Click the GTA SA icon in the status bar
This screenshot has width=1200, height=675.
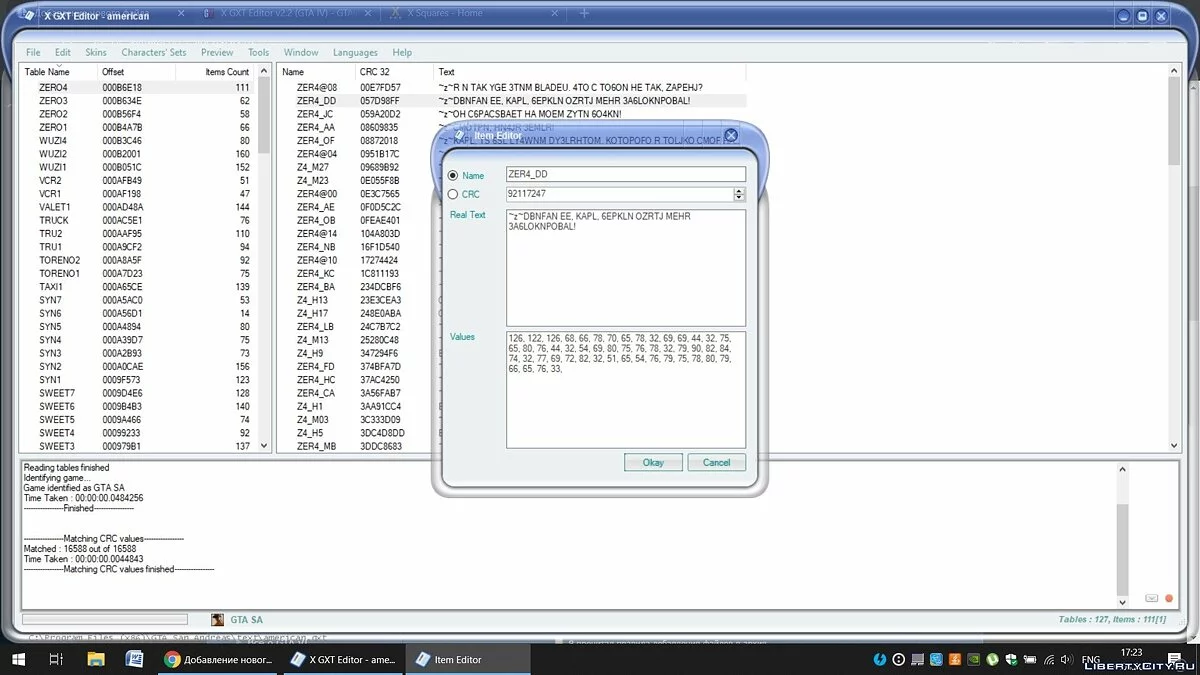click(x=216, y=619)
